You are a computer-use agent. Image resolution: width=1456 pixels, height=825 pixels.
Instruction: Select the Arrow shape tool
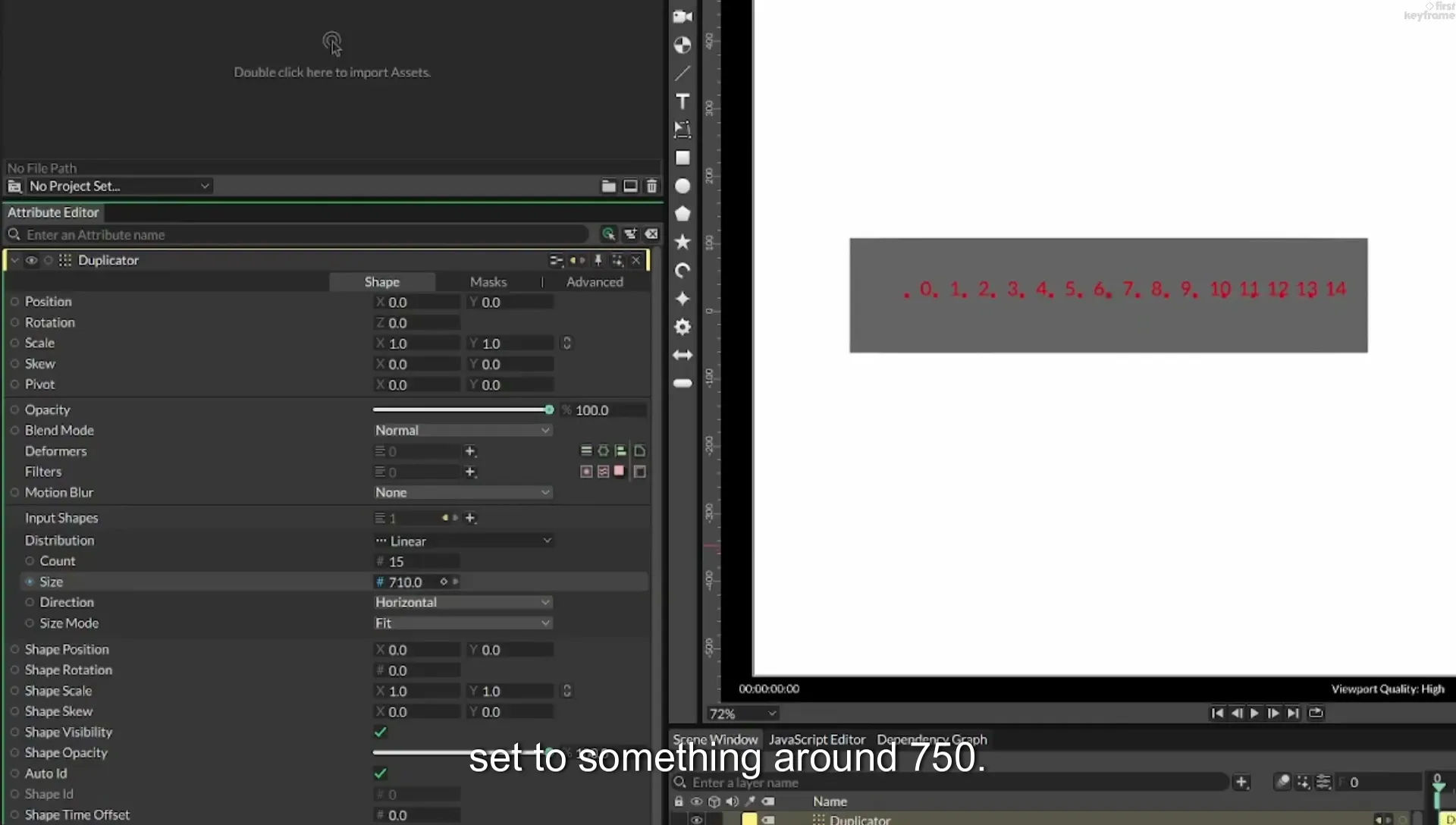pos(682,355)
